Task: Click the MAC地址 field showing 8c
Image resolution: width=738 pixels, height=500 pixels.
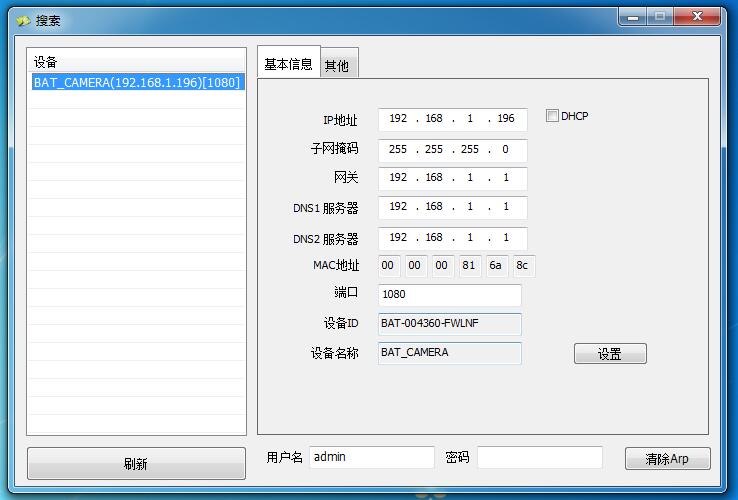Action: coord(523,266)
